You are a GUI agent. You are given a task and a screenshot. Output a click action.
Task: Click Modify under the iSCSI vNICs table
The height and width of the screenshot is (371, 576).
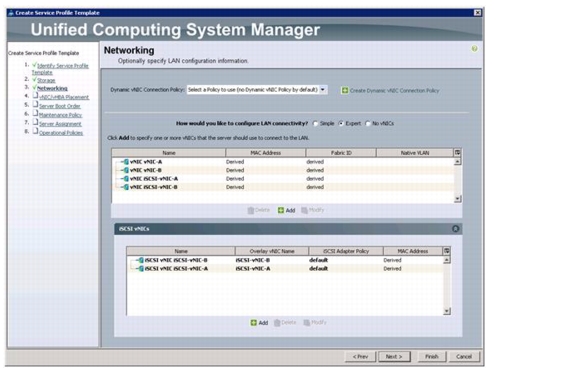315,323
